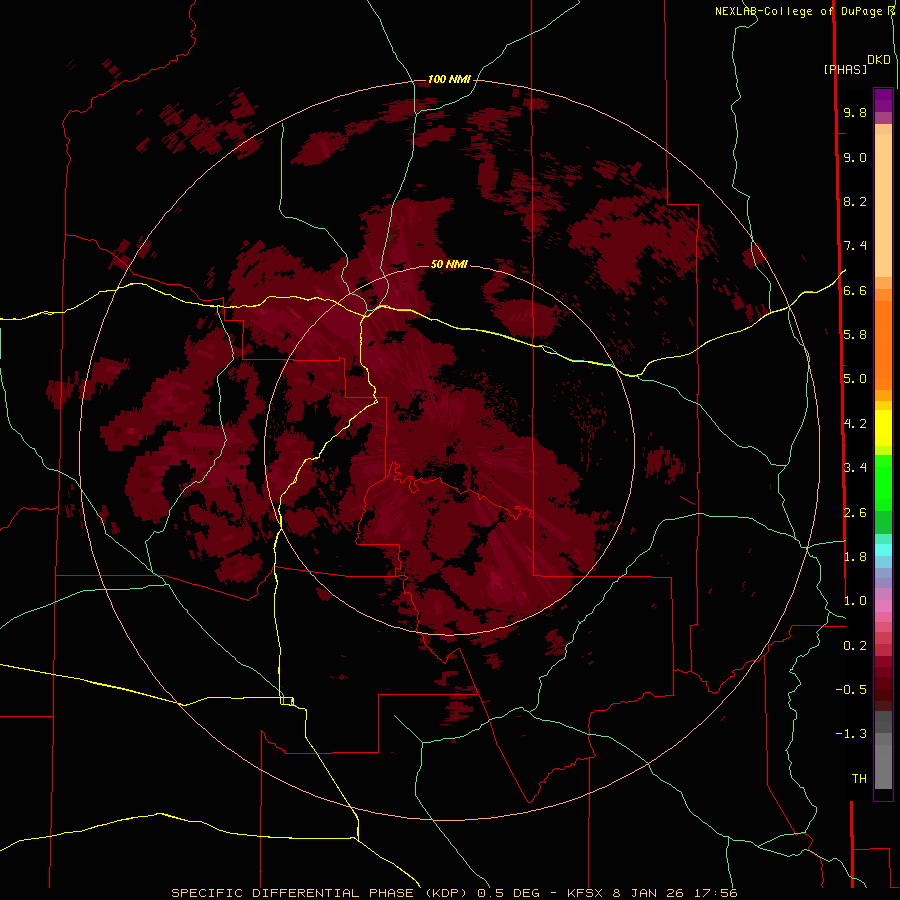Click the DKD label above color bar
Screen dimensions: 900x900
pyautogui.click(x=879, y=60)
